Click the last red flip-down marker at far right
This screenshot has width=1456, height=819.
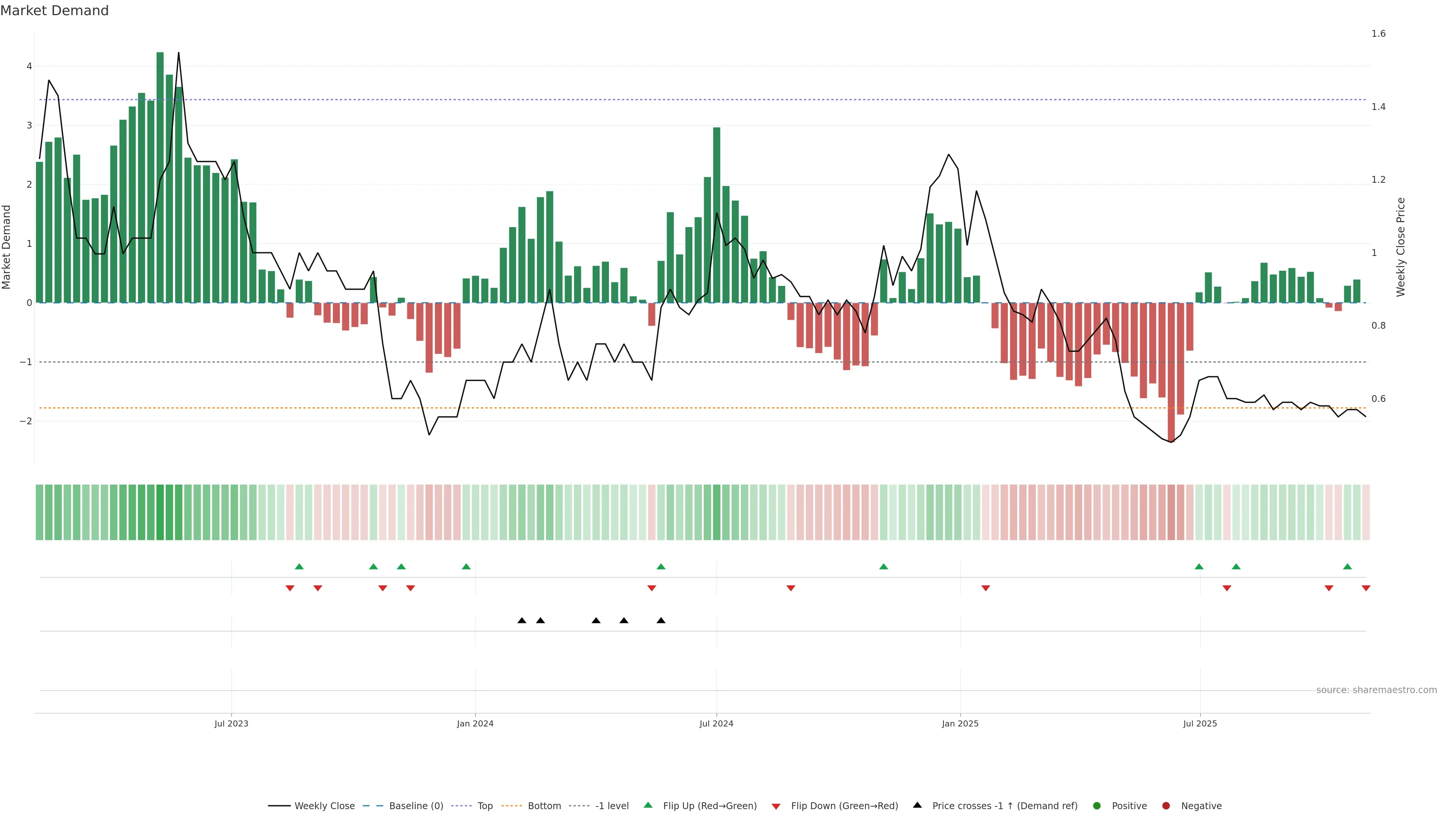pos(1365,588)
